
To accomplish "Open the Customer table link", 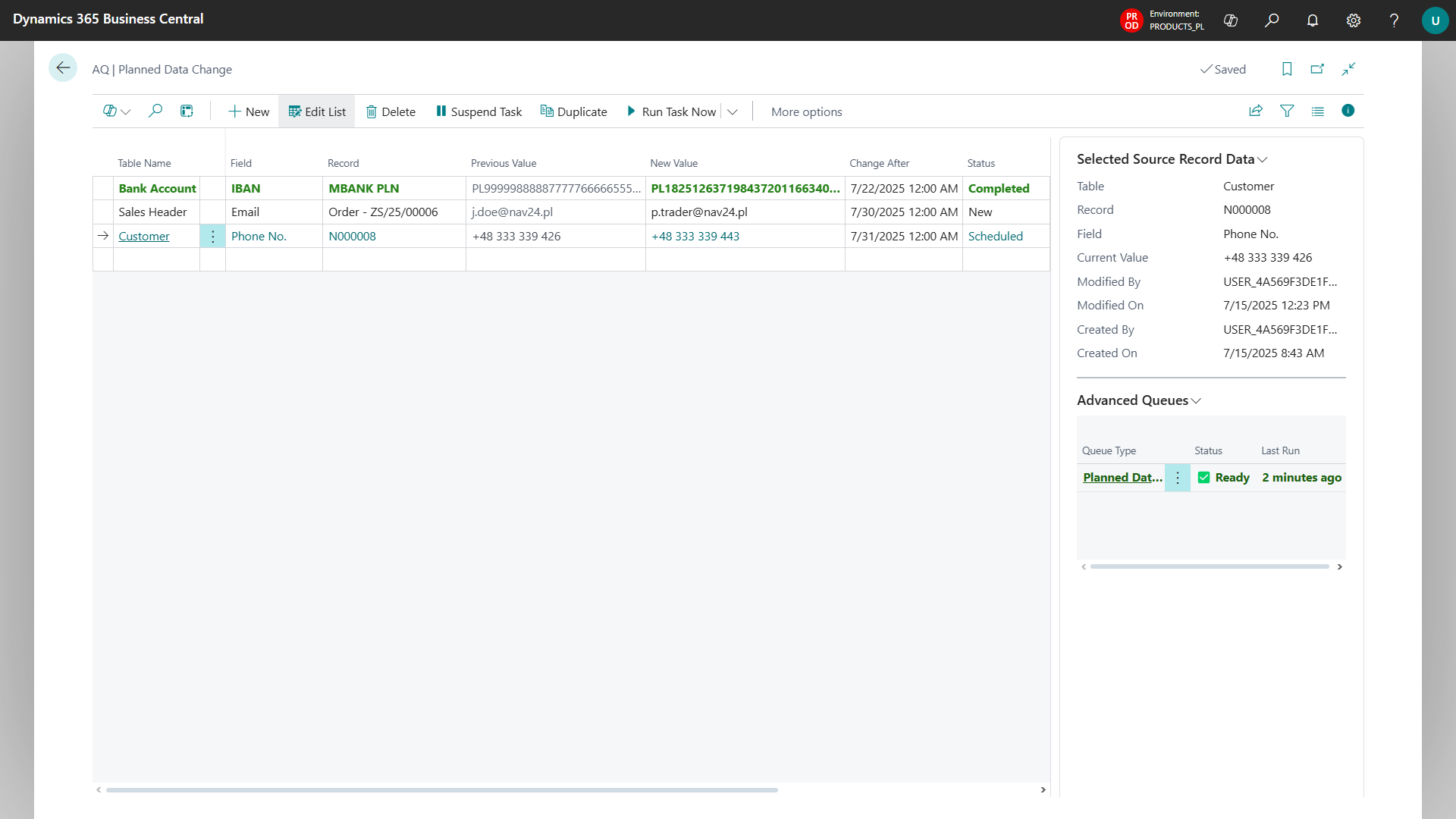I will tap(144, 236).
